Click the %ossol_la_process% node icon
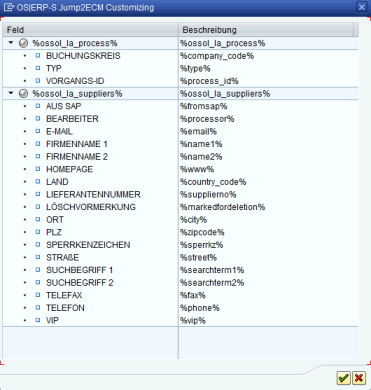Image resolution: width=371 pixels, height=390 pixels. (23, 43)
